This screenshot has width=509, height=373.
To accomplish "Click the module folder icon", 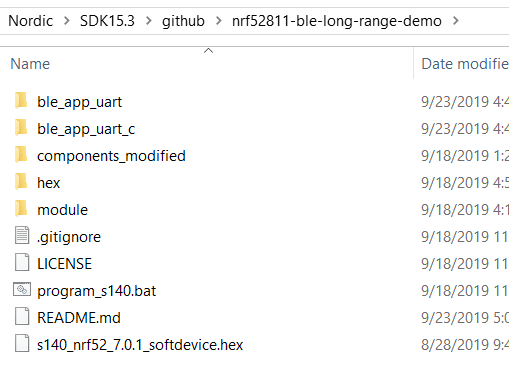I will [21, 209].
